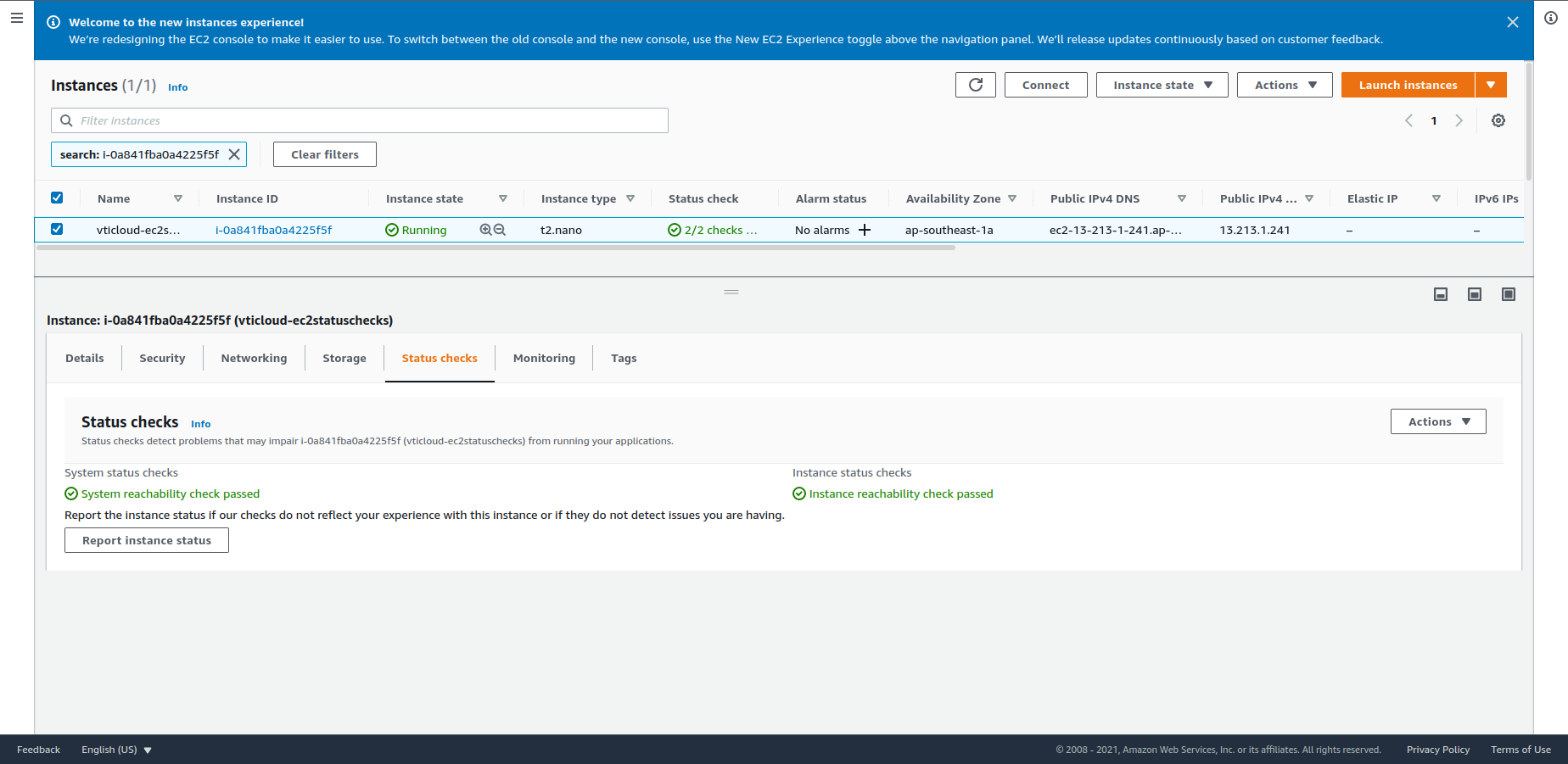Open table preferences gear

pyautogui.click(x=1498, y=120)
